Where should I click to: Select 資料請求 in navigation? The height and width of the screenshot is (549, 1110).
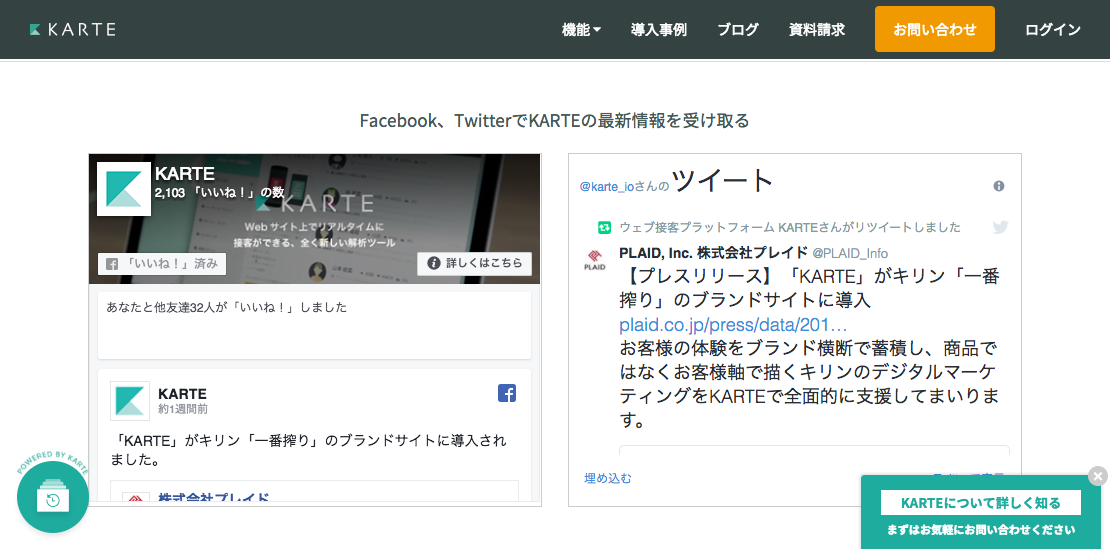pyautogui.click(x=816, y=30)
